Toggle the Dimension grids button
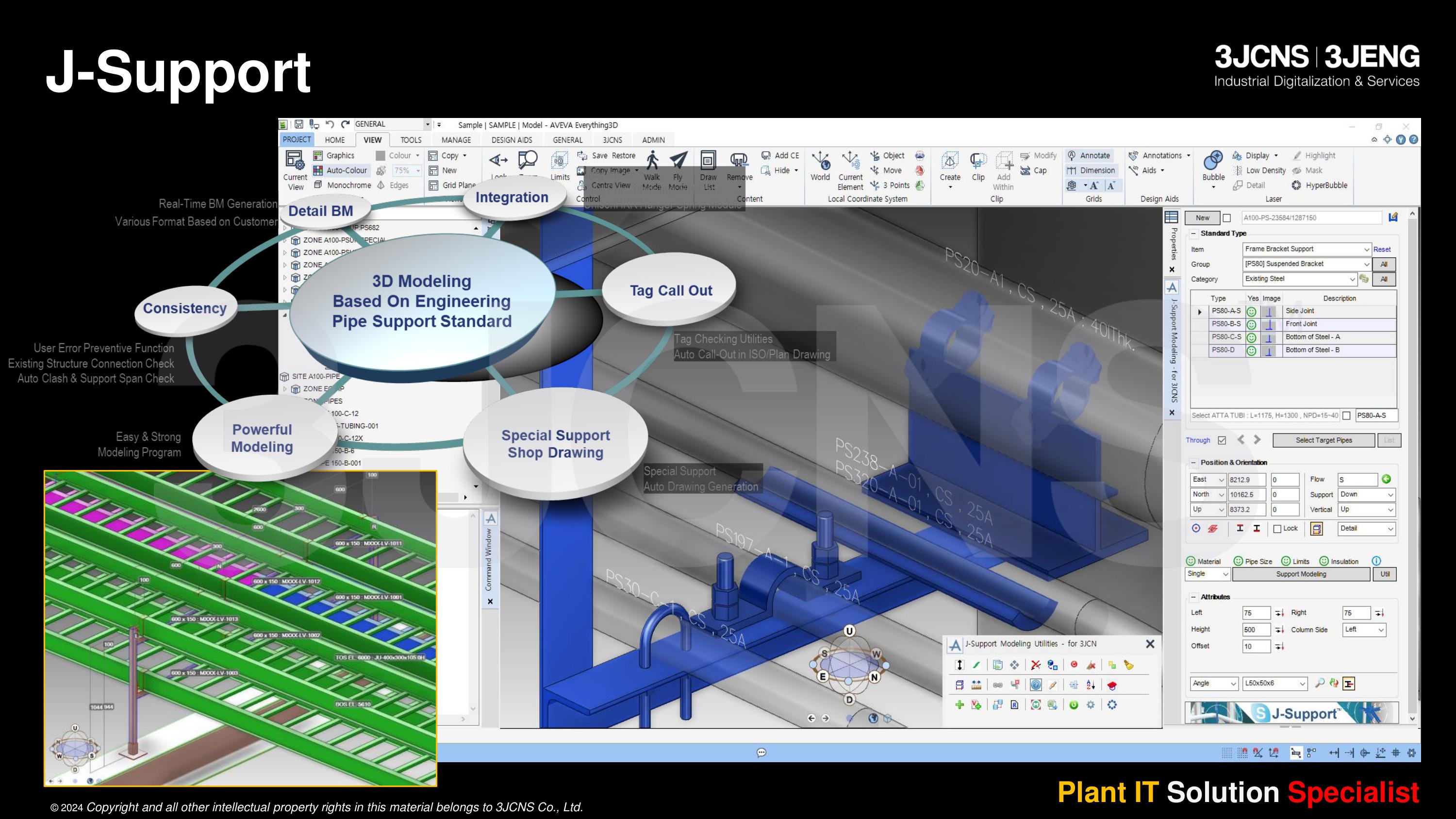1456x819 pixels. point(1091,170)
